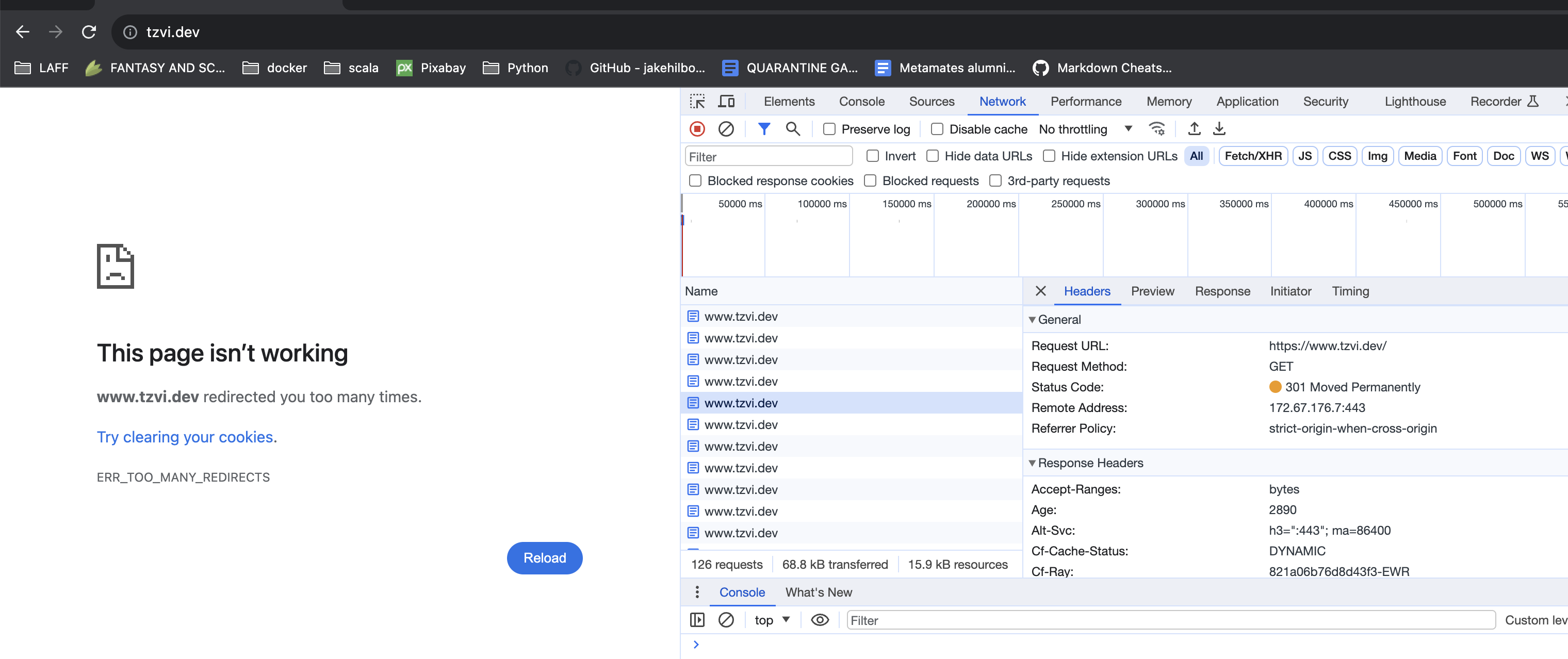Switch to the Sources tab
The width and height of the screenshot is (1568, 659).
click(932, 102)
